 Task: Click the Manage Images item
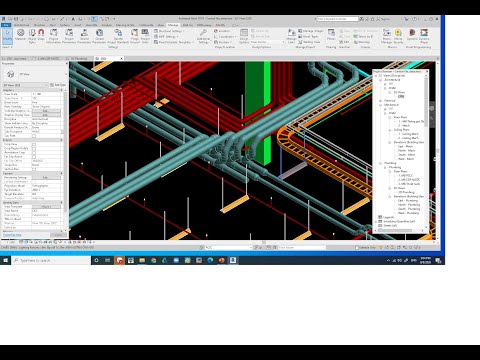[x=311, y=31]
